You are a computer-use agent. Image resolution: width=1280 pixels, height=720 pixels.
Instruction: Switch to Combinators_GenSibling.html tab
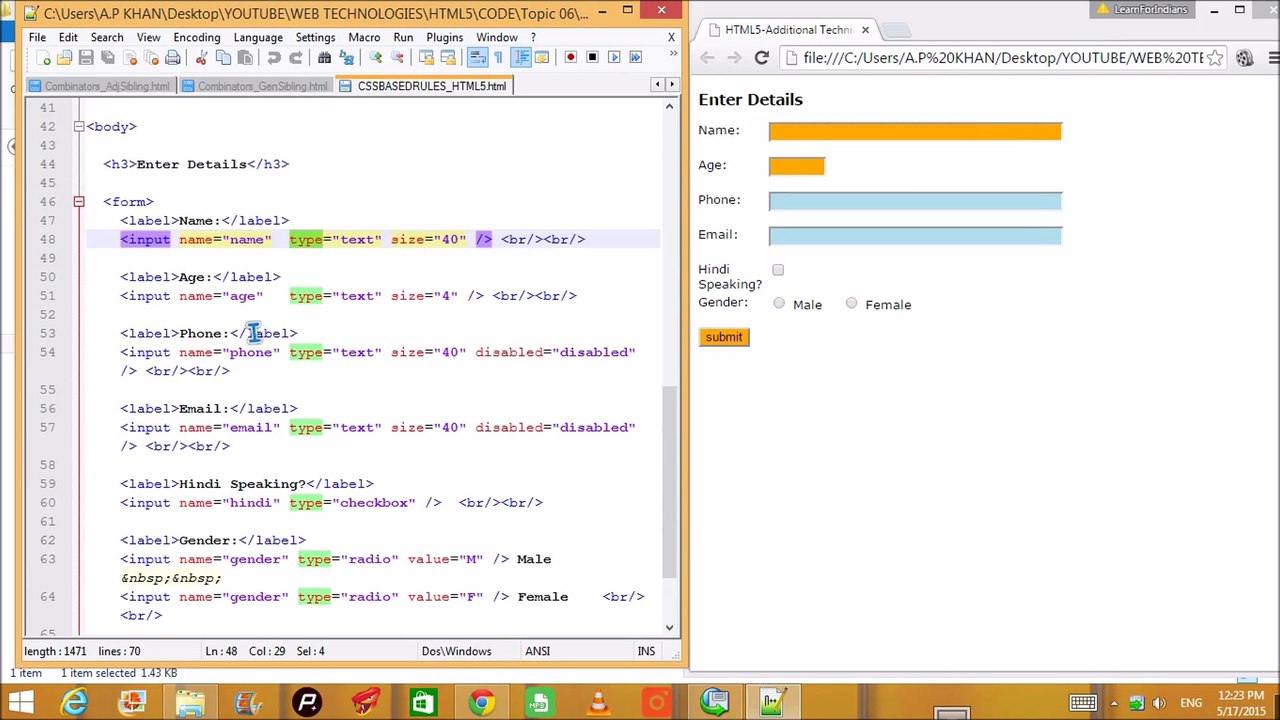click(257, 86)
